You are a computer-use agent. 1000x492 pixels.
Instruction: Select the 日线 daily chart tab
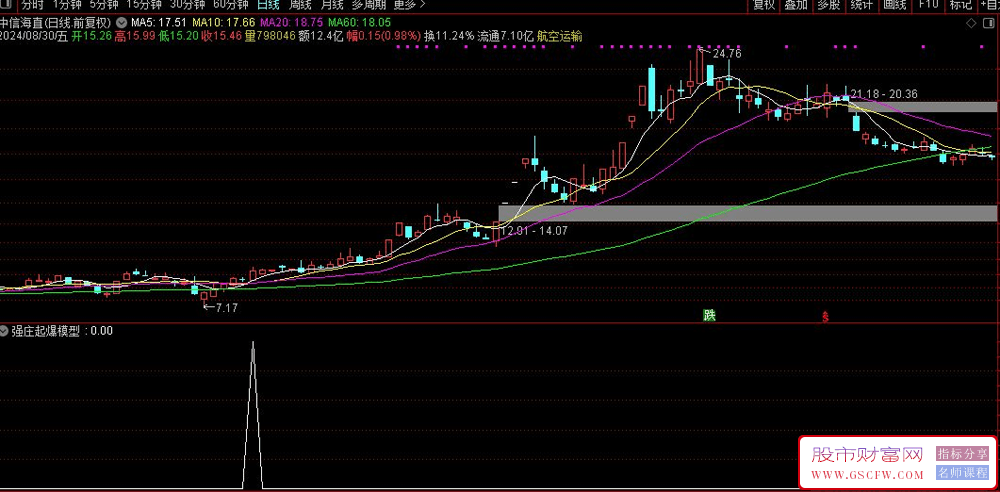point(268,5)
